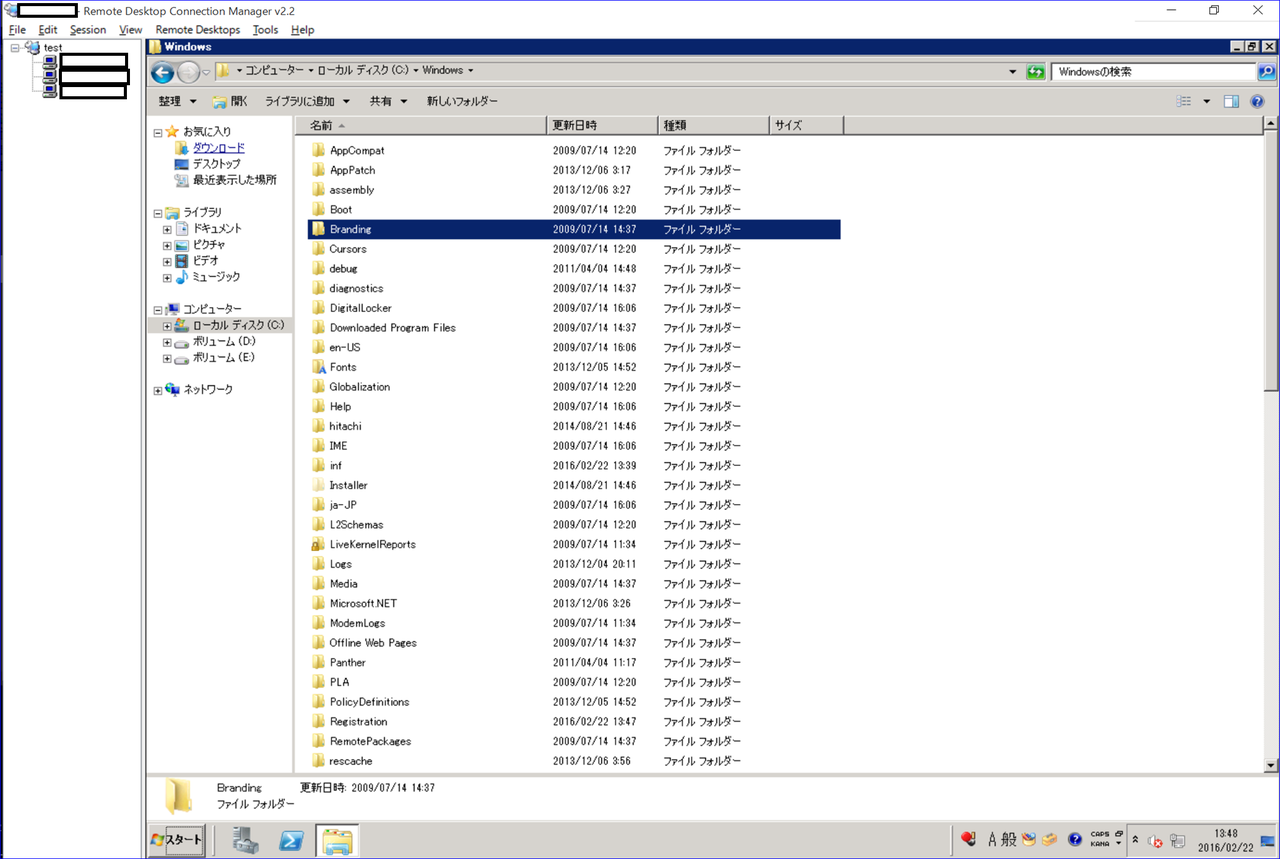Open the File menu
1280x859 pixels.
click(17, 30)
